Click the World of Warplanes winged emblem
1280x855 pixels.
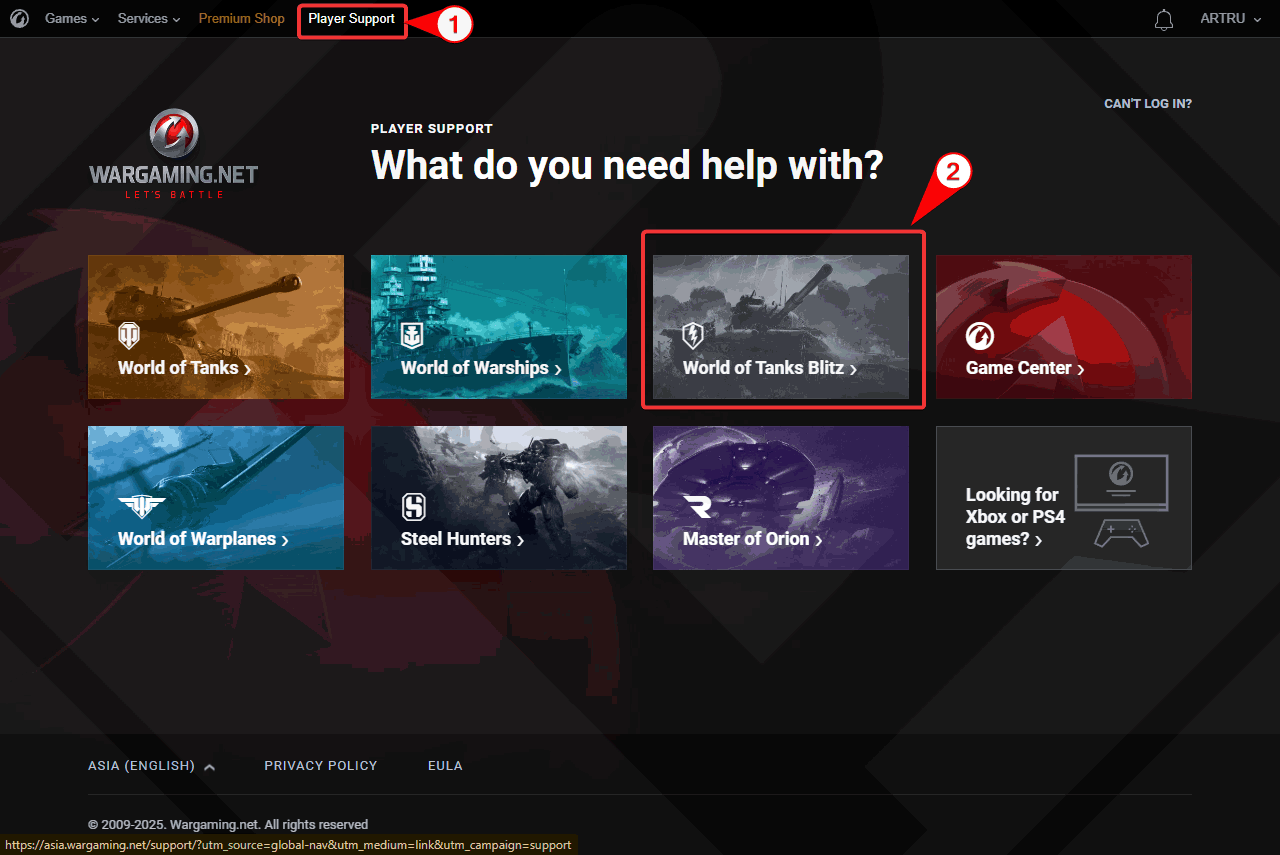[x=141, y=506]
